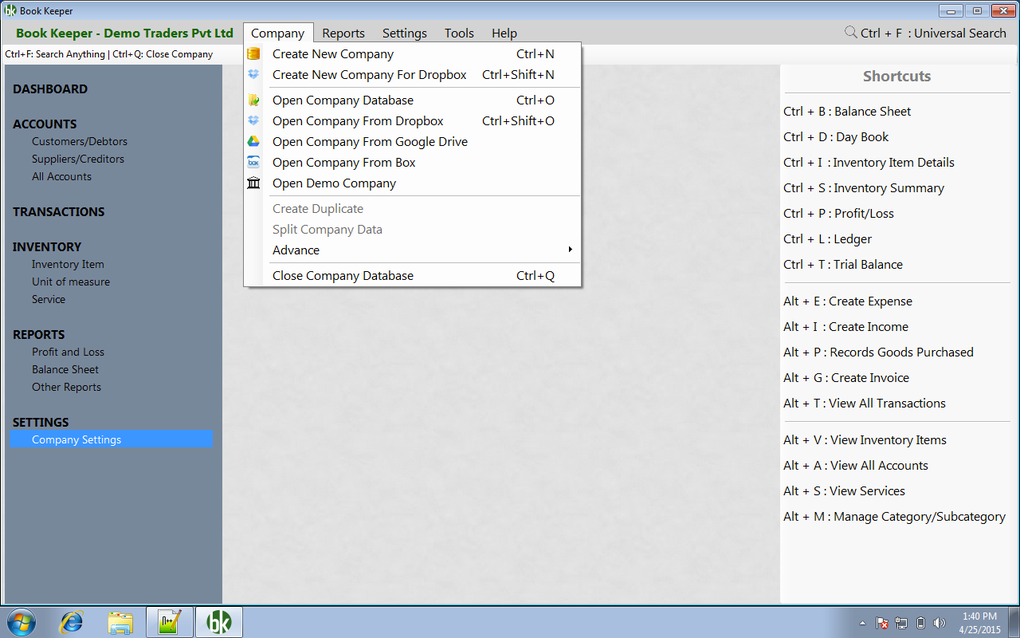
Task: Launch Internet Explorer from the taskbar
Action: (72, 623)
